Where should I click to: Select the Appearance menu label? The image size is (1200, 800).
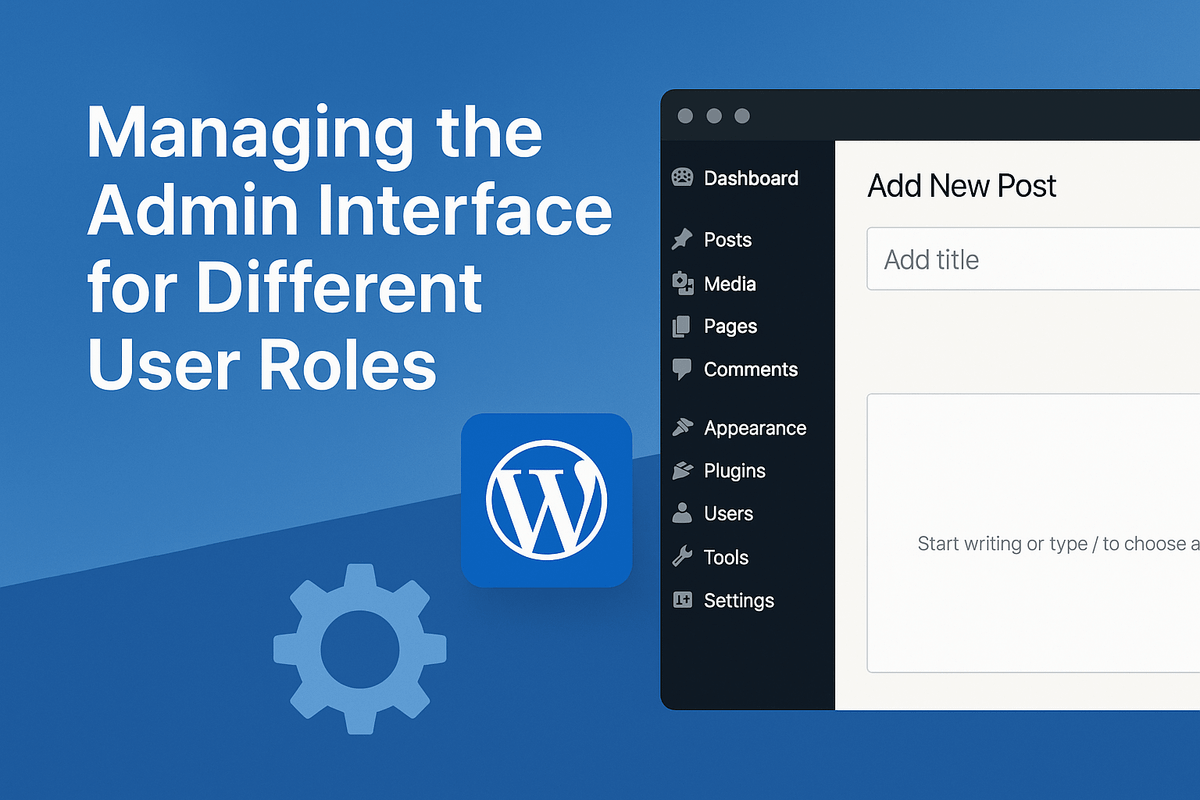tap(755, 428)
